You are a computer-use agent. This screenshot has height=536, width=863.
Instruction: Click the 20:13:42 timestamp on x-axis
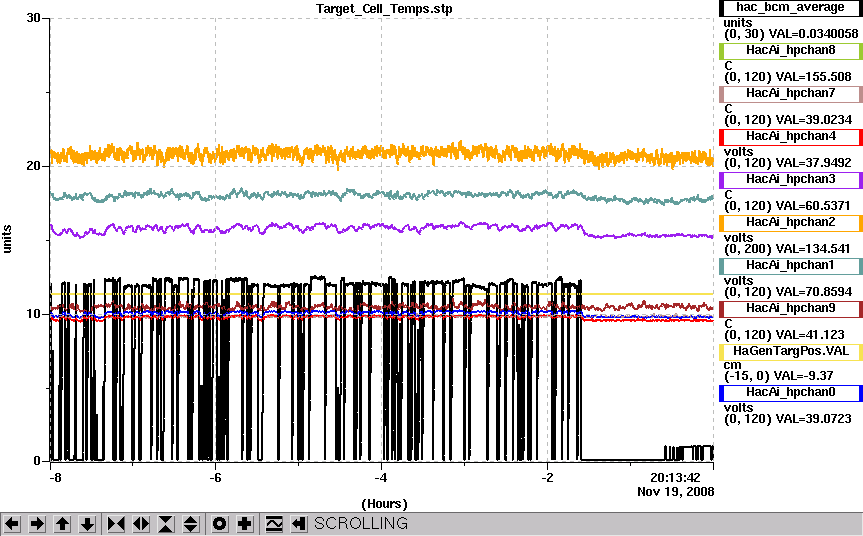[675, 478]
